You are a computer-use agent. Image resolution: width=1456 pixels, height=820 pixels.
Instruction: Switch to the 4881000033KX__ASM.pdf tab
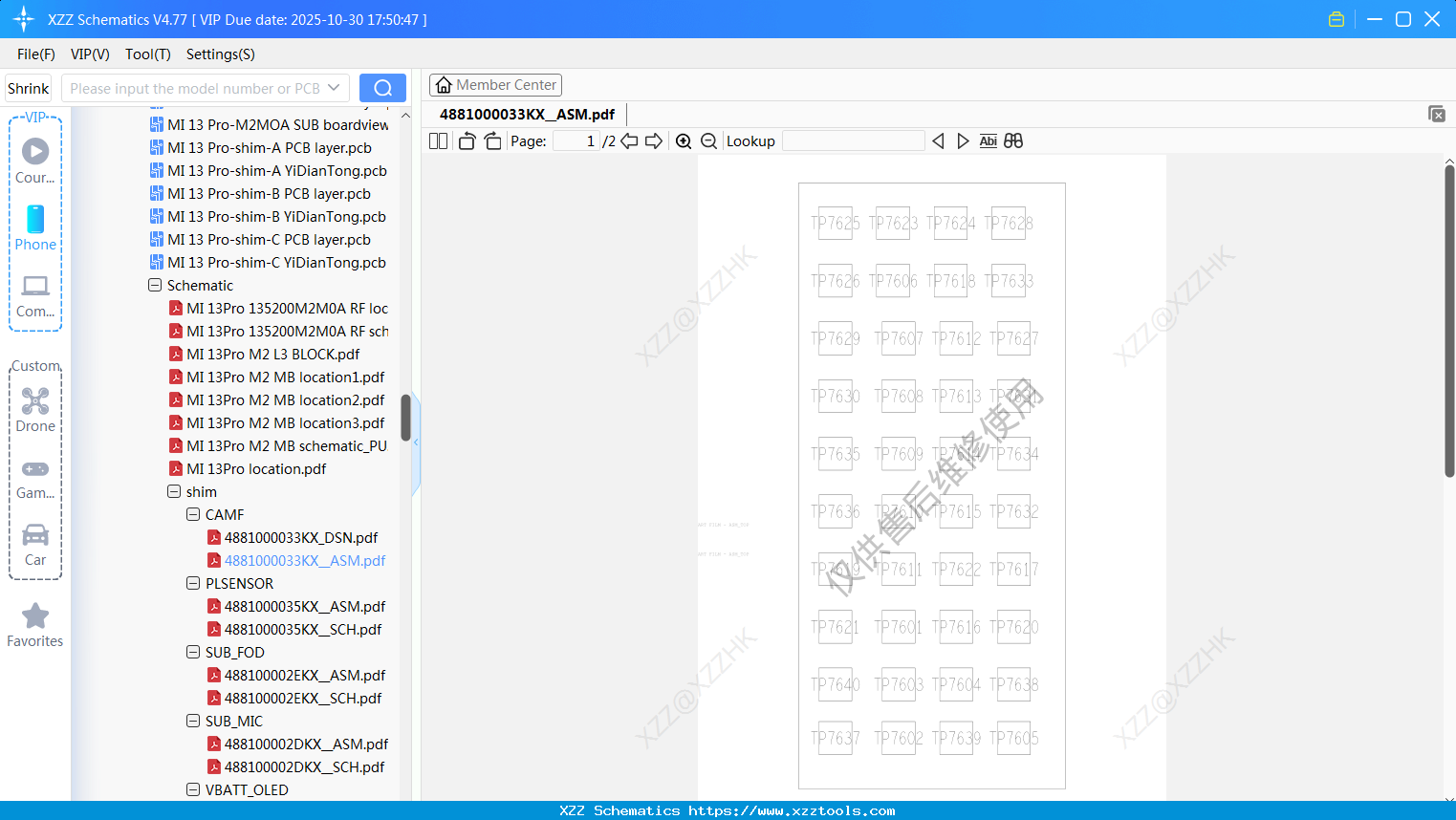(x=527, y=114)
